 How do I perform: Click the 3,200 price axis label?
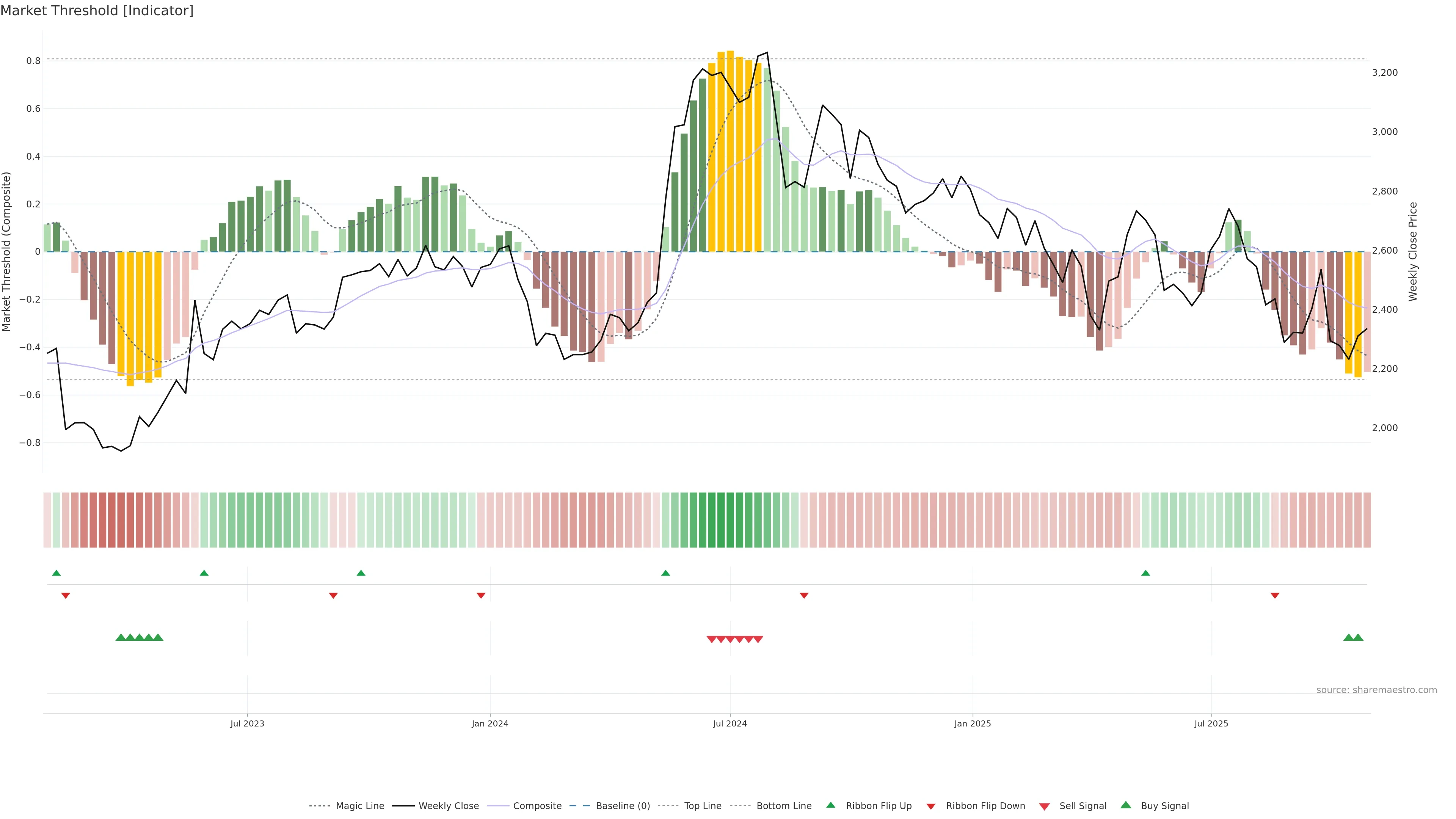pyautogui.click(x=1384, y=72)
